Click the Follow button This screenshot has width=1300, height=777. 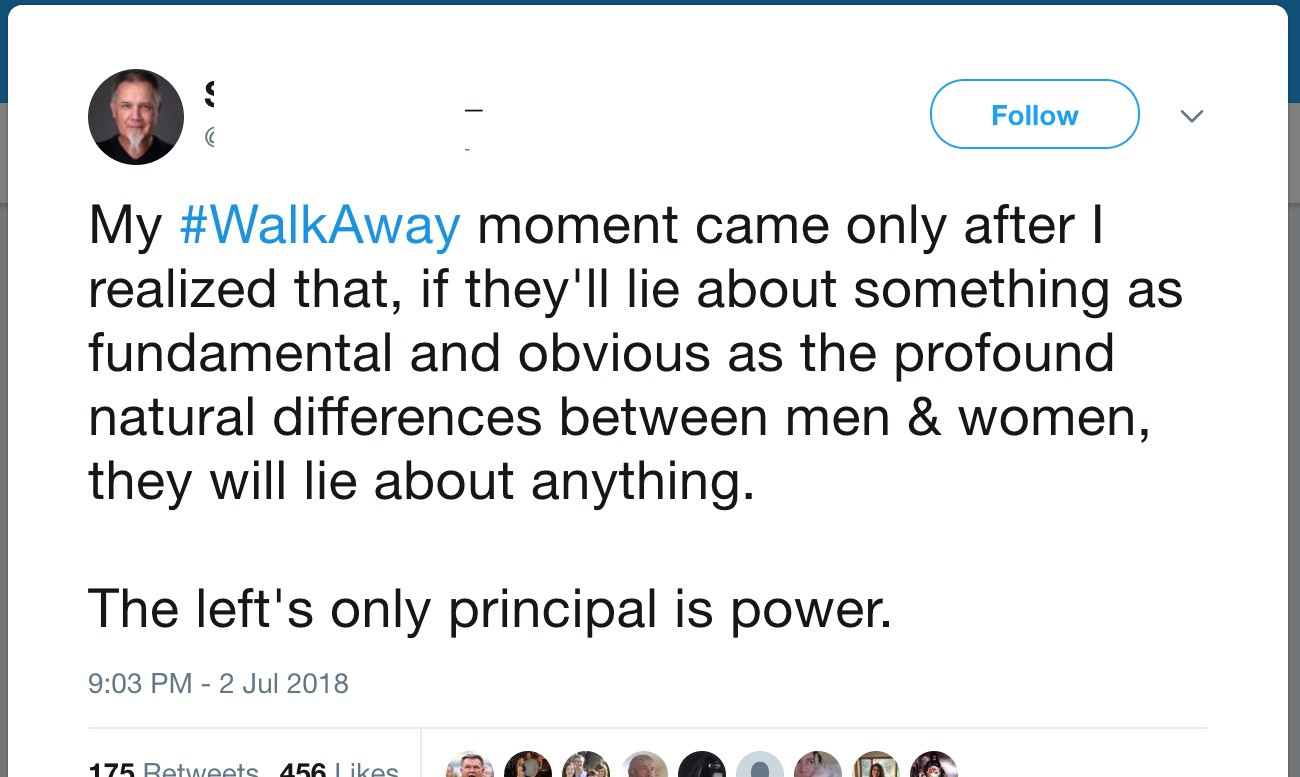[1034, 115]
